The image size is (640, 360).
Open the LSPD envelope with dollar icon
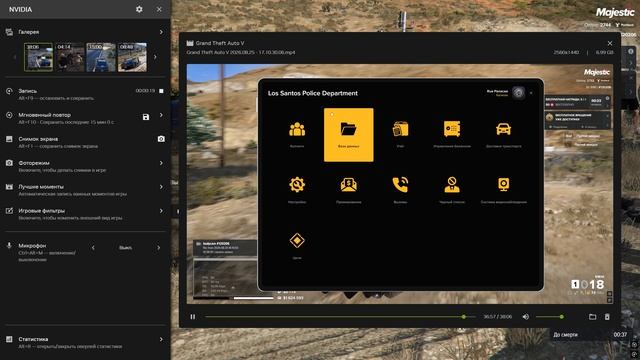tap(349, 184)
